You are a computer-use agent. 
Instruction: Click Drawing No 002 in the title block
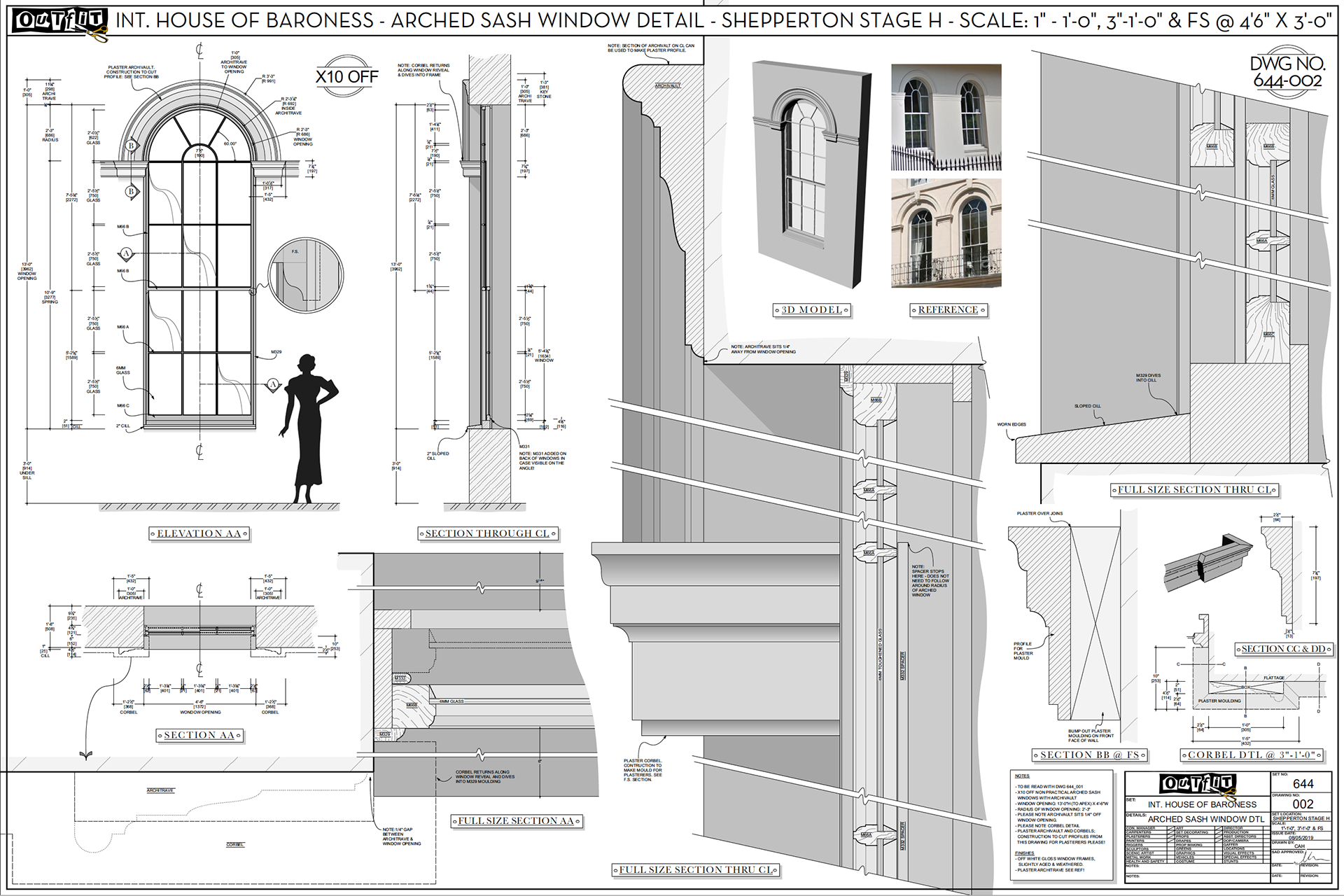tap(1303, 804)
